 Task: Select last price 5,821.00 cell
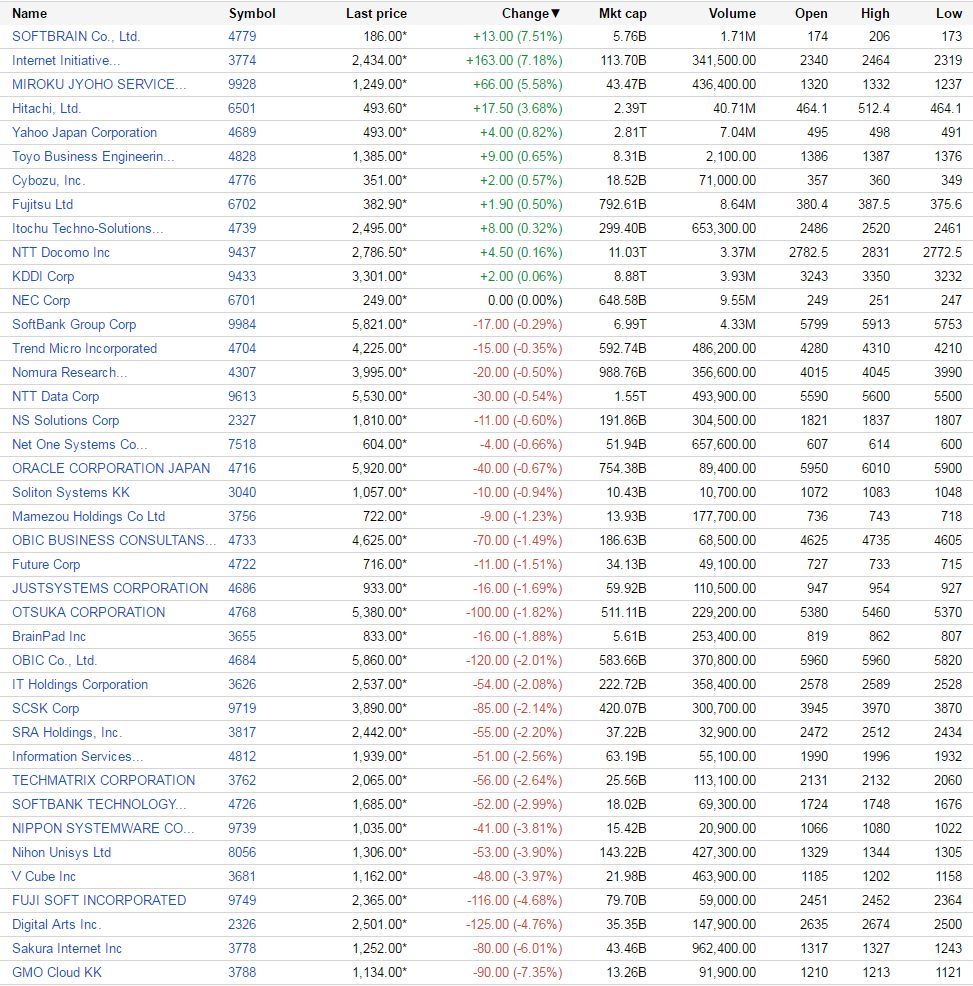coord(379,324)
